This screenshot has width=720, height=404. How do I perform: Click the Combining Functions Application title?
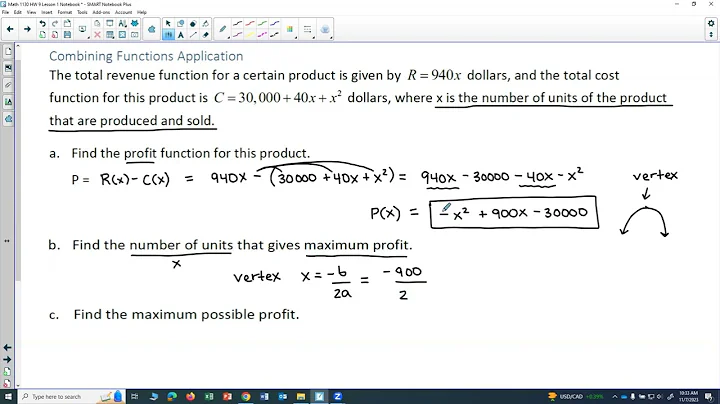click(146, 56)
